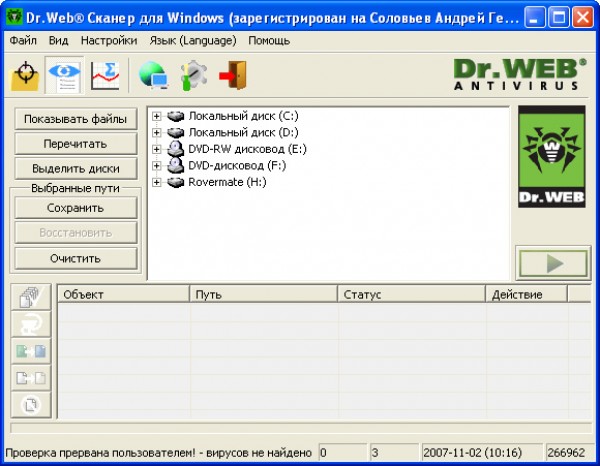Click the delete file circular icon

31,404
